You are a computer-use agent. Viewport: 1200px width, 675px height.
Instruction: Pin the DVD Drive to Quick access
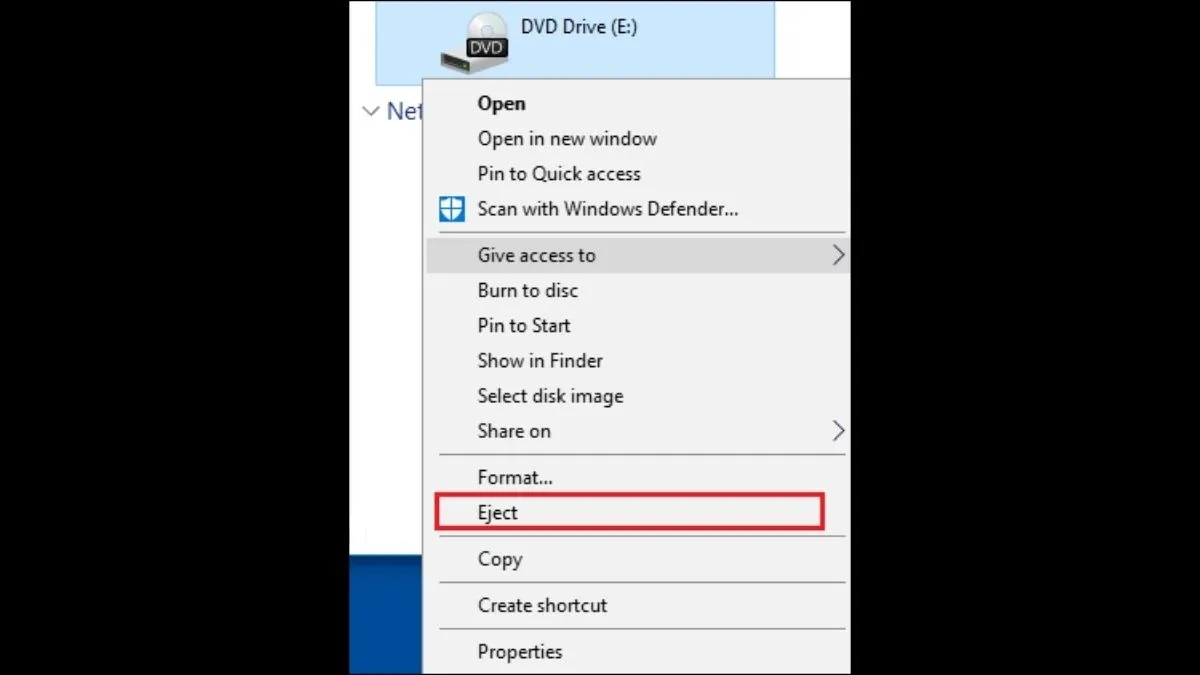tap(559, 173)
